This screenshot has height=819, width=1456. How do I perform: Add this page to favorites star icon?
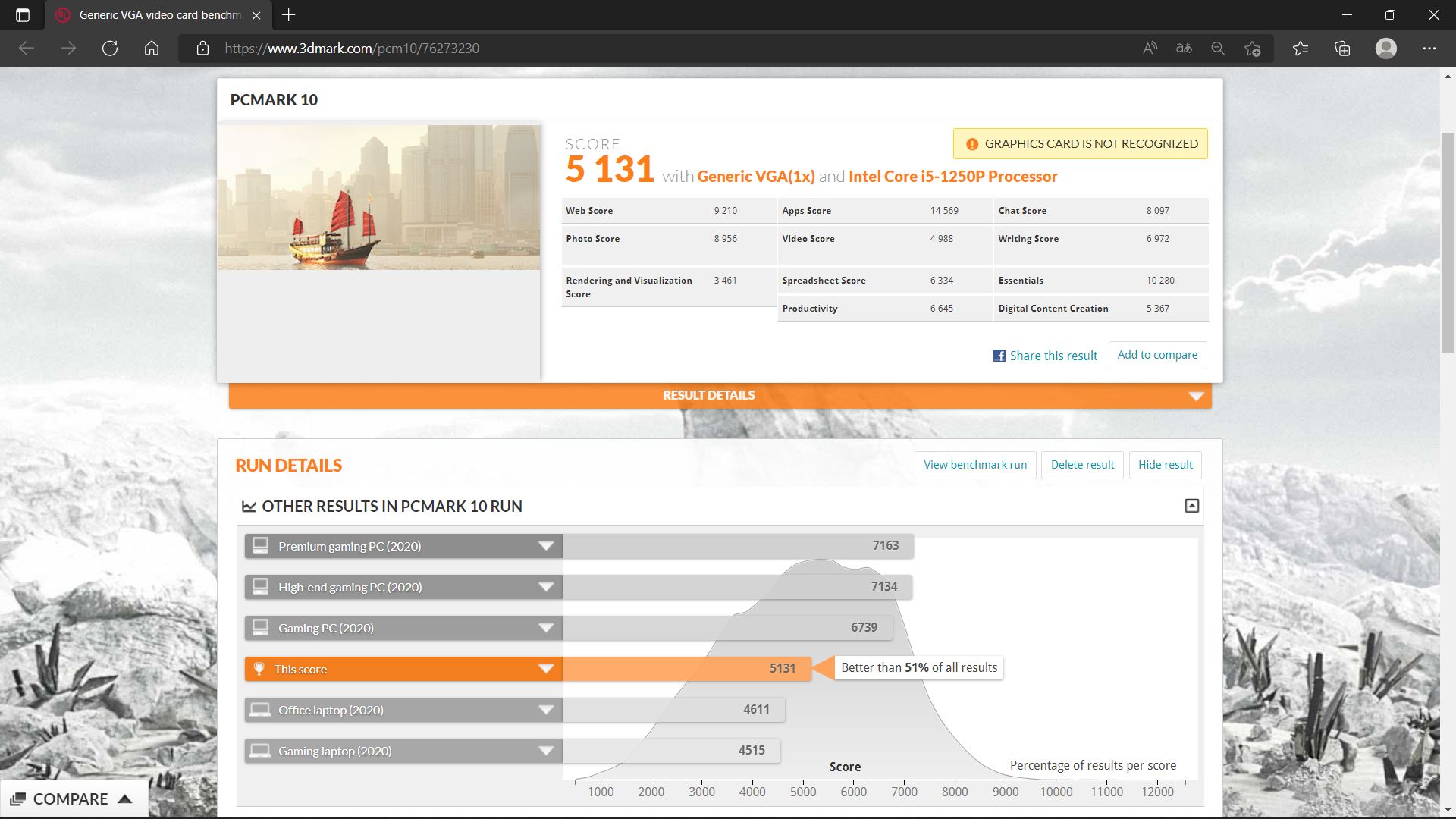[1252, 49]
